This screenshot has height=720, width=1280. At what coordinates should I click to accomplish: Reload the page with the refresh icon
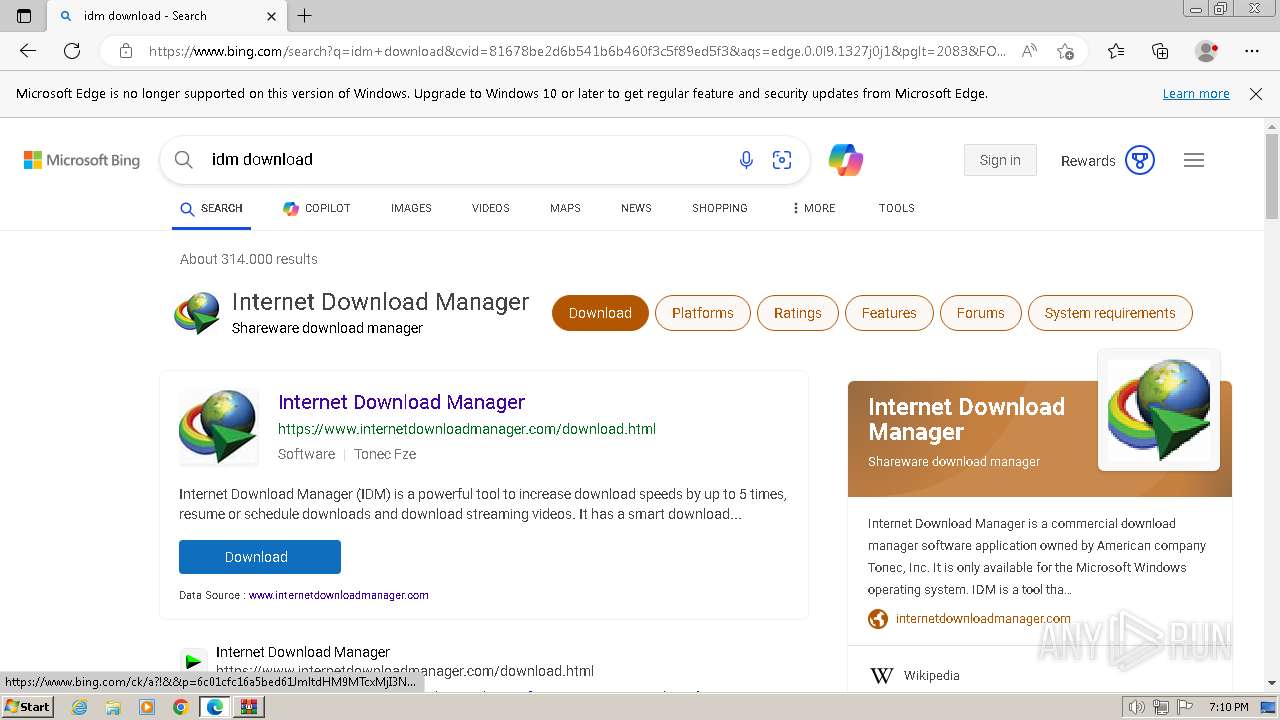click(x=72, y=51)
